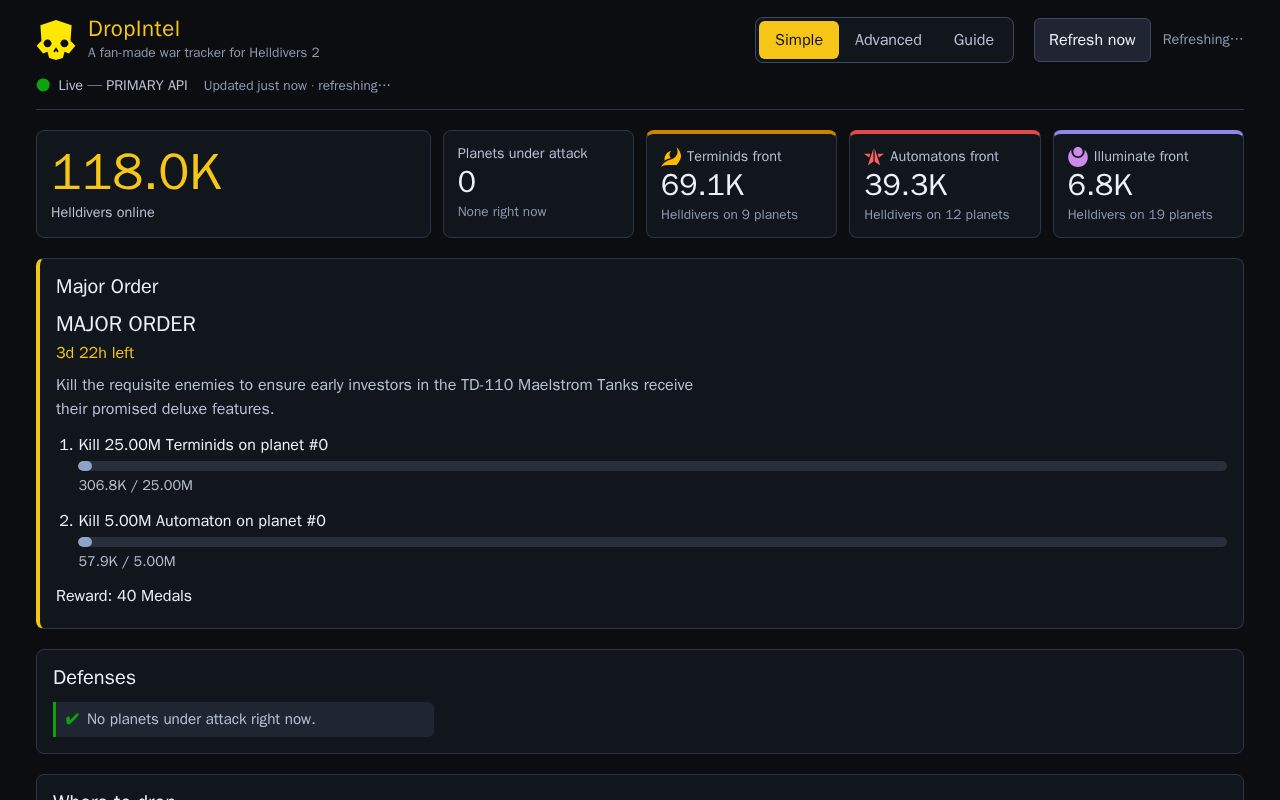The width and height of the screenshot is (1280, 800).
Task: Click Helldivers on 12 planets text
Action: [937, 215]
